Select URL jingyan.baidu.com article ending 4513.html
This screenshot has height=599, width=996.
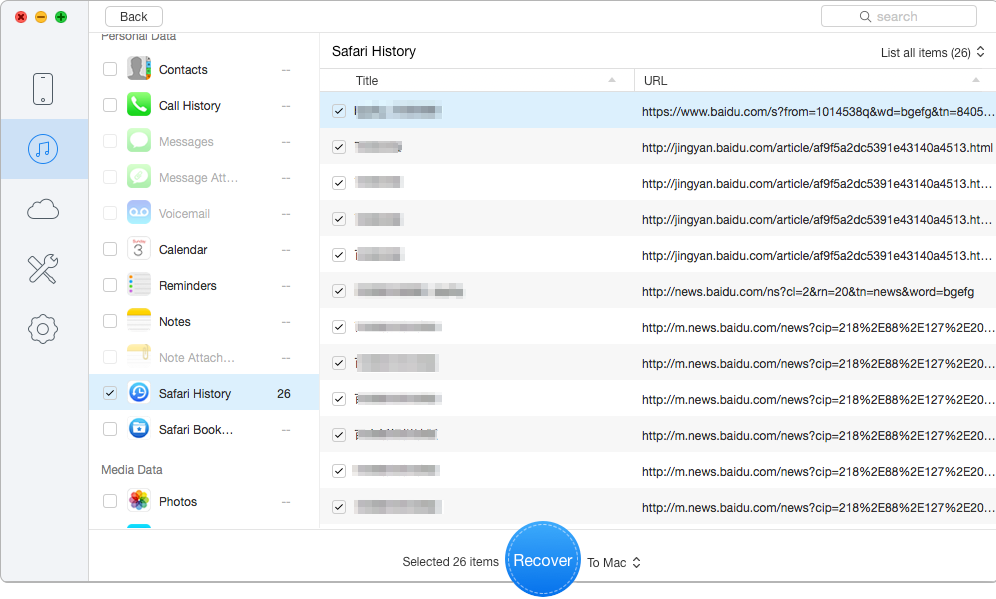pos(817,147)
